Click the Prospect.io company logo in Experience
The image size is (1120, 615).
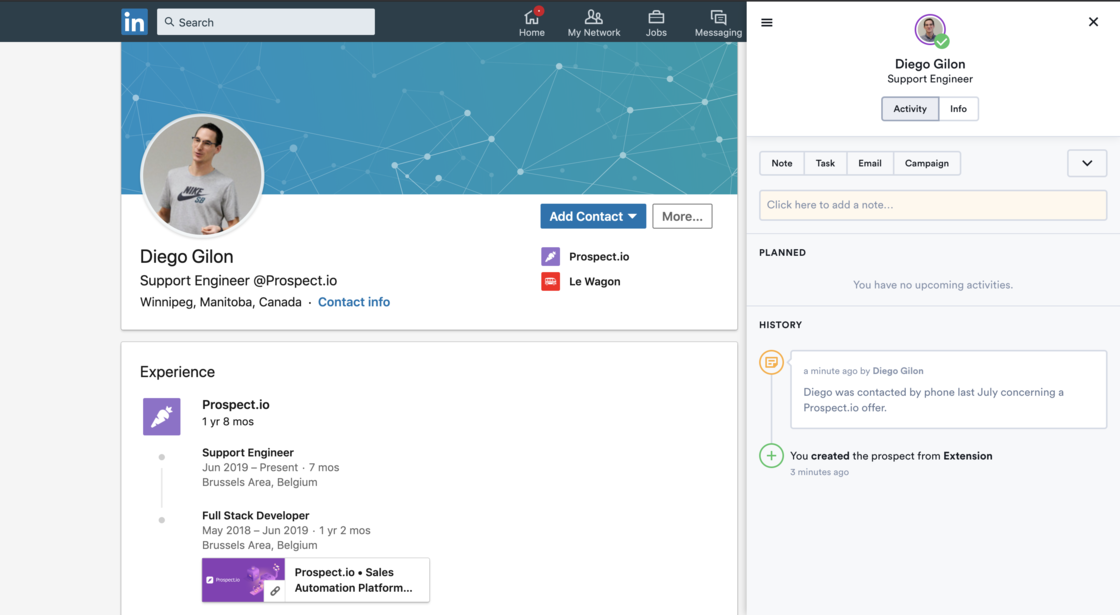click(x=162, y=416)
